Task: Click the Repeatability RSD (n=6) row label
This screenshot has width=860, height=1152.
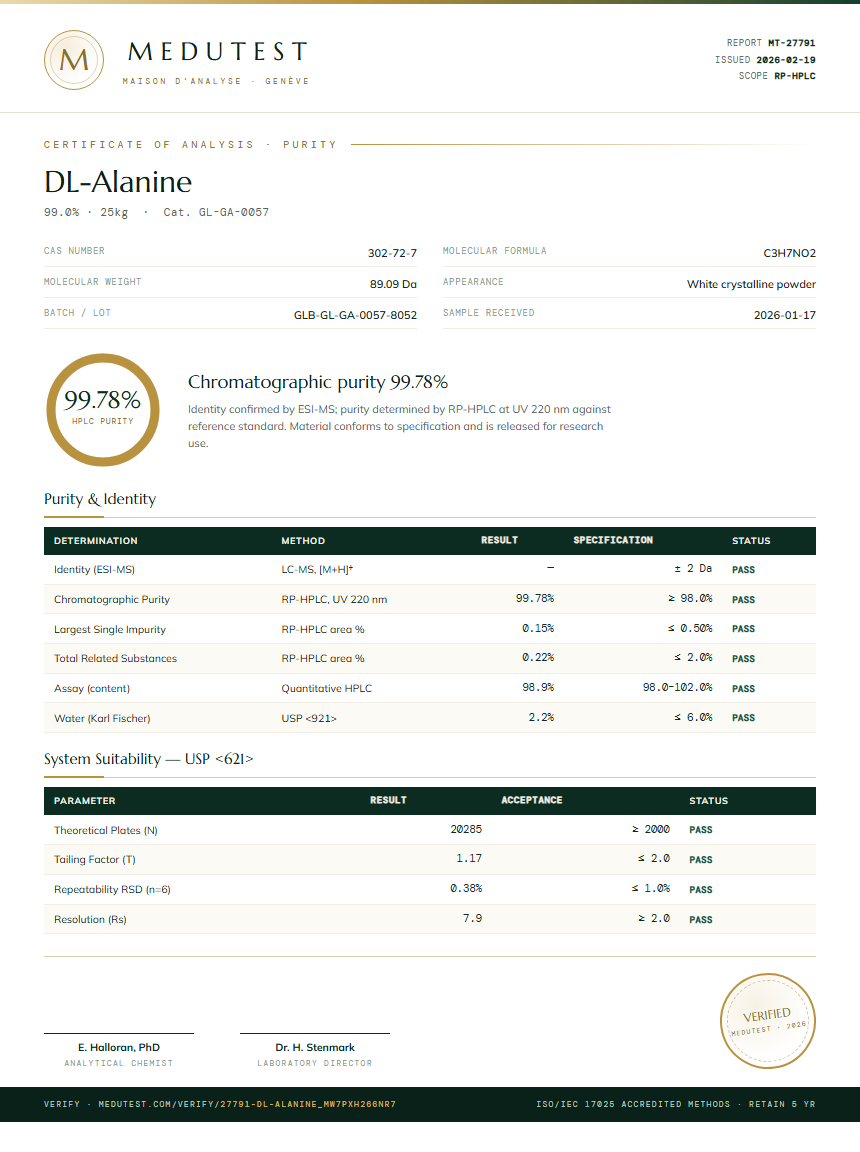Action: [x=112, y=890]
